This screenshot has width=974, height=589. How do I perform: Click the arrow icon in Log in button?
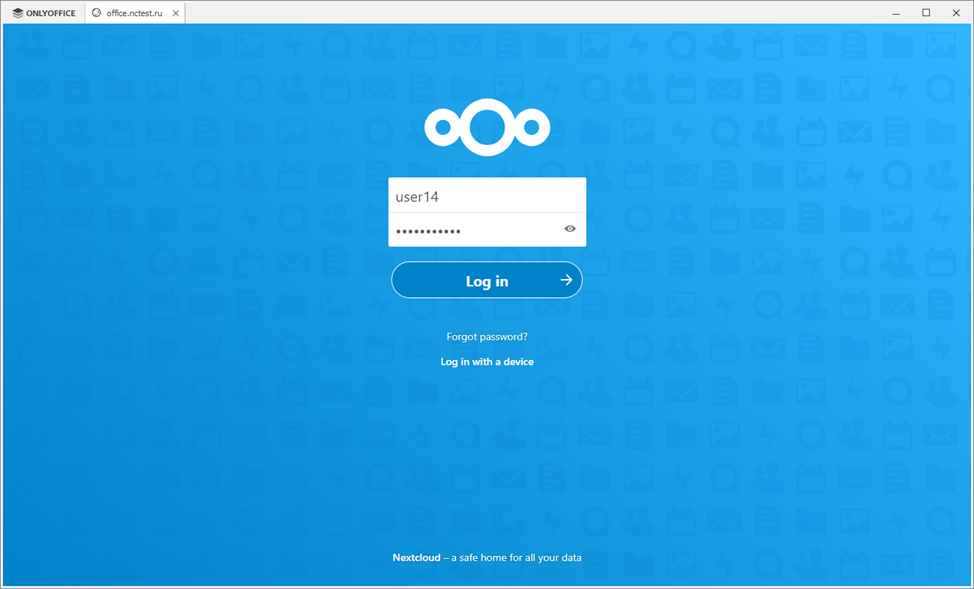click(566, 280)
